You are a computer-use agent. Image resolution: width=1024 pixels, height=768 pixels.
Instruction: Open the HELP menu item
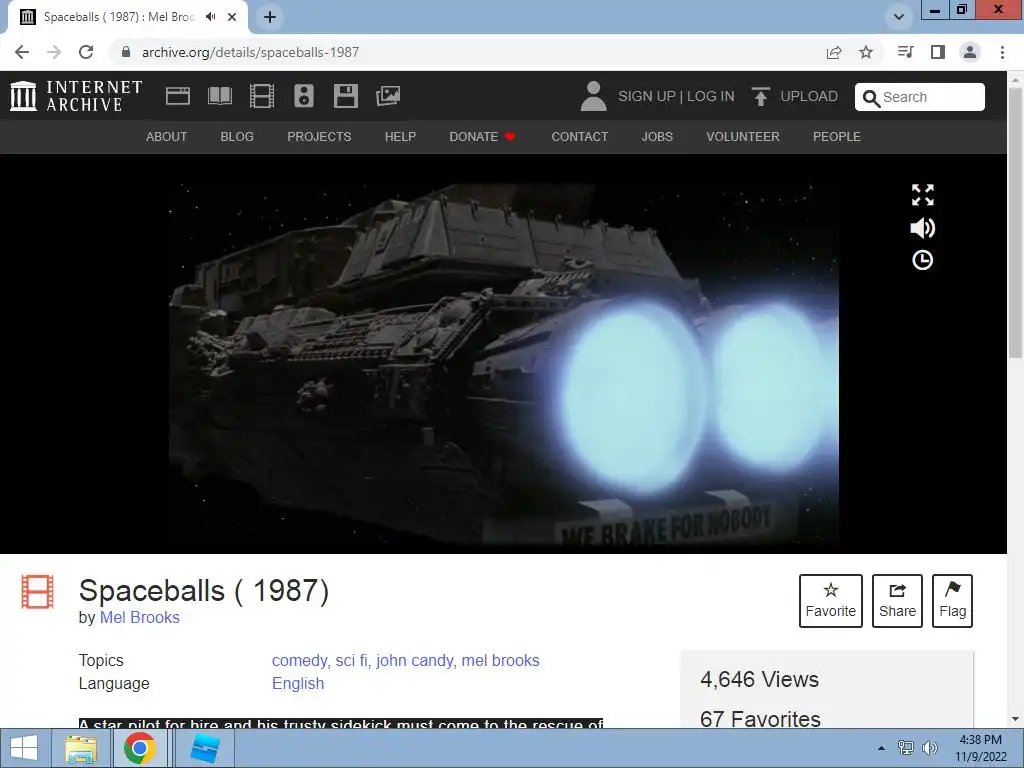[400, 136]
